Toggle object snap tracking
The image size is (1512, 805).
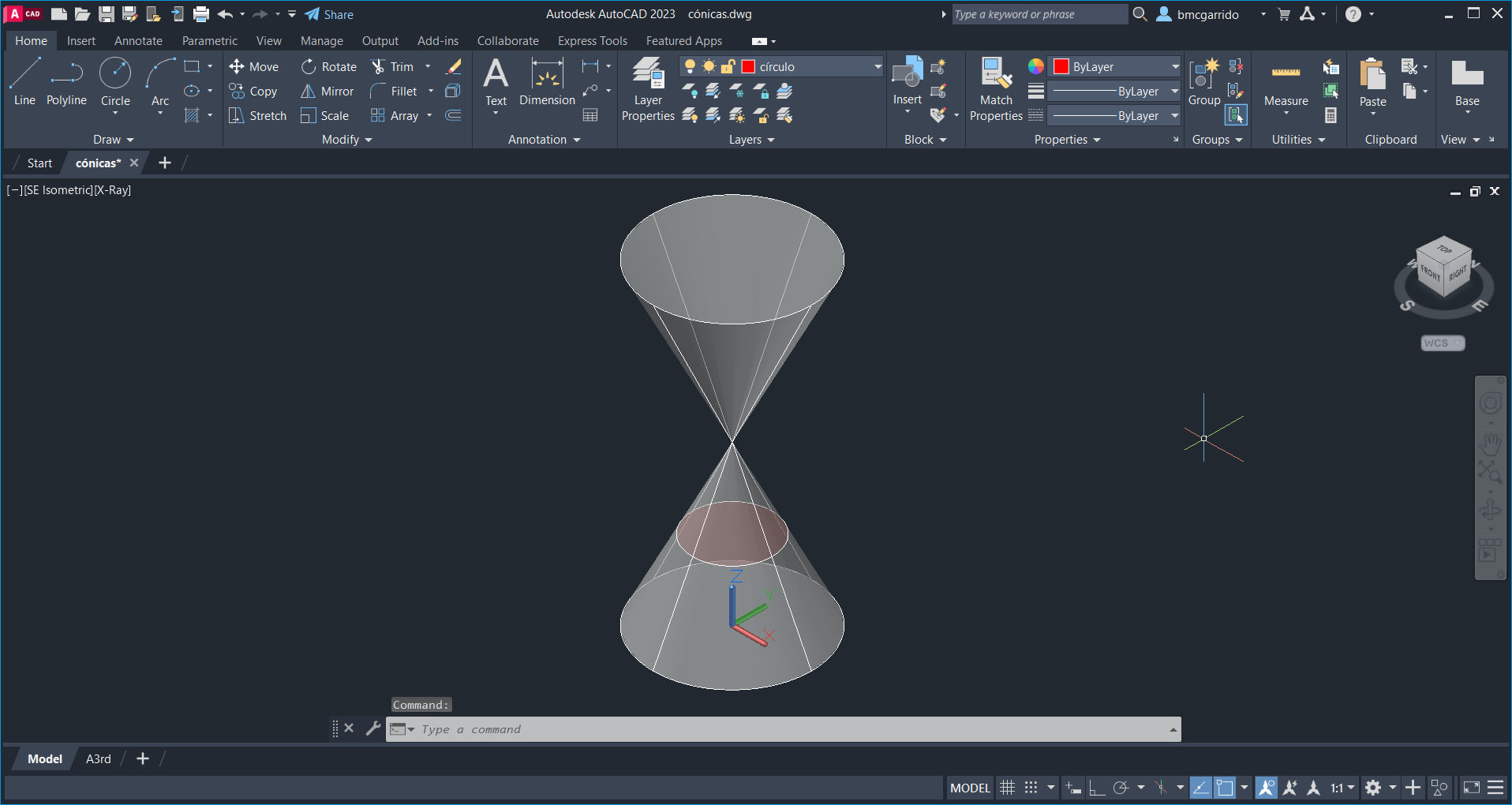point(1200,788)
